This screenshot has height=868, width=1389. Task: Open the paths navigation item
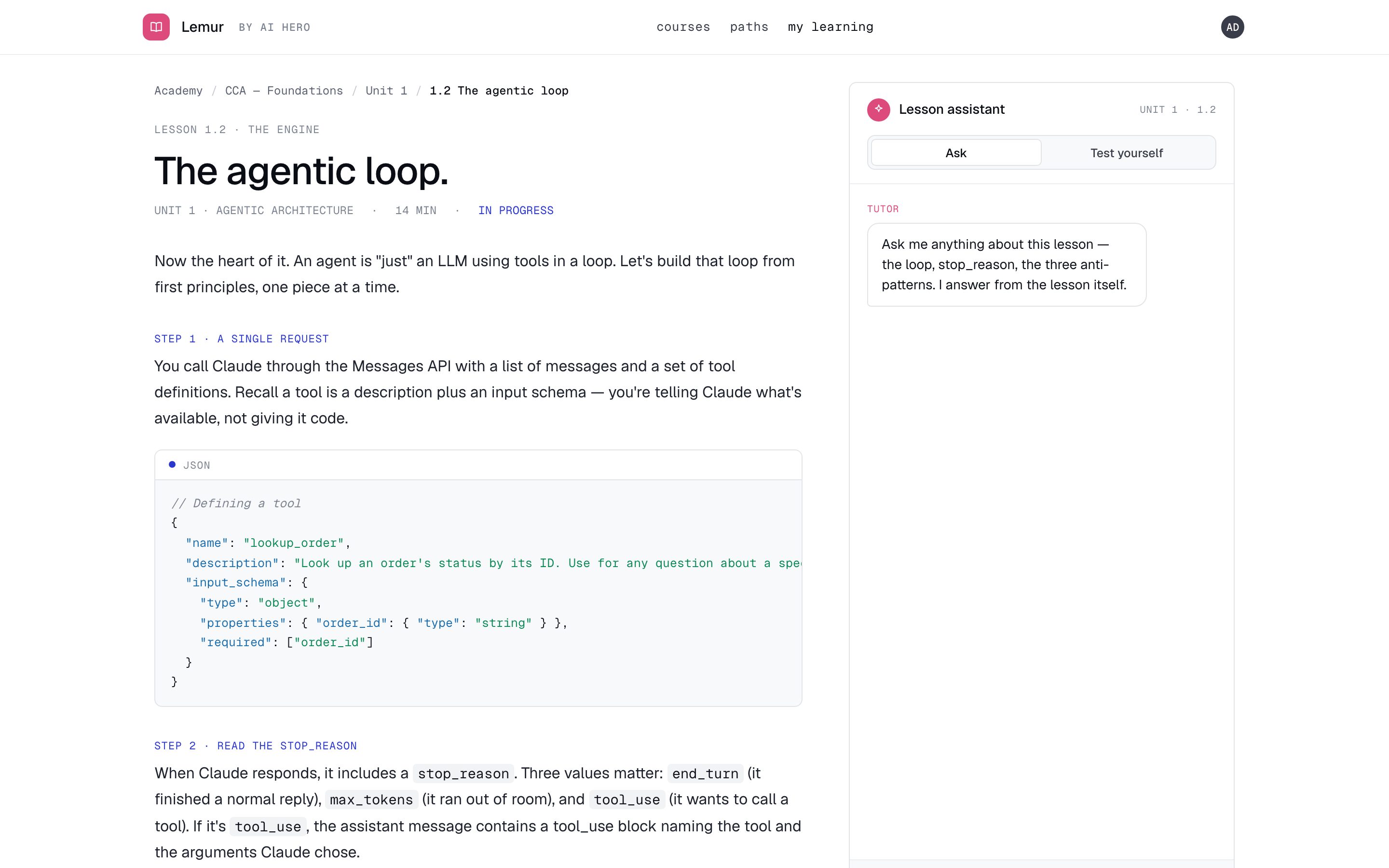pyautogui.click(x=749, y=27)
